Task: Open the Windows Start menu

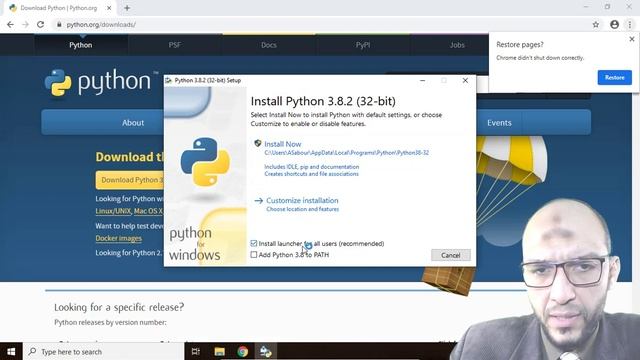Action: point(11,351)
